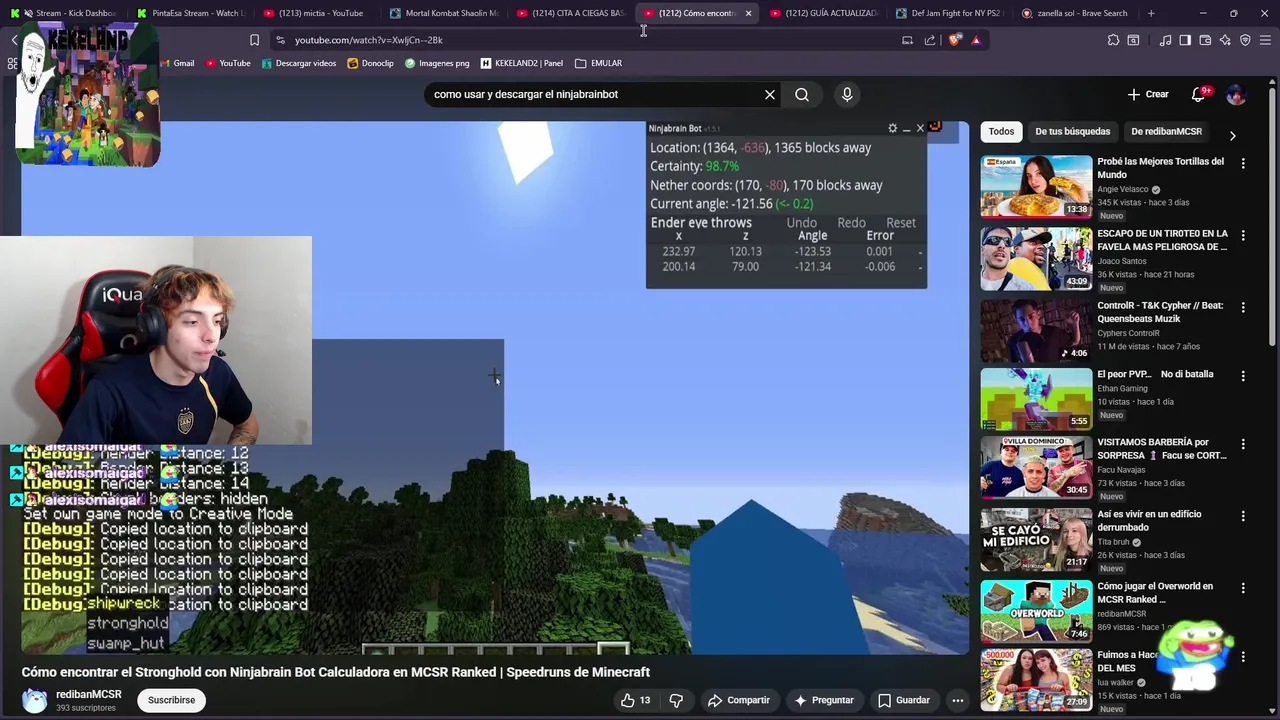Click the Brave Shields lion icon
The width and height of the screenshot is (1280, 720).
click(955, 40)
